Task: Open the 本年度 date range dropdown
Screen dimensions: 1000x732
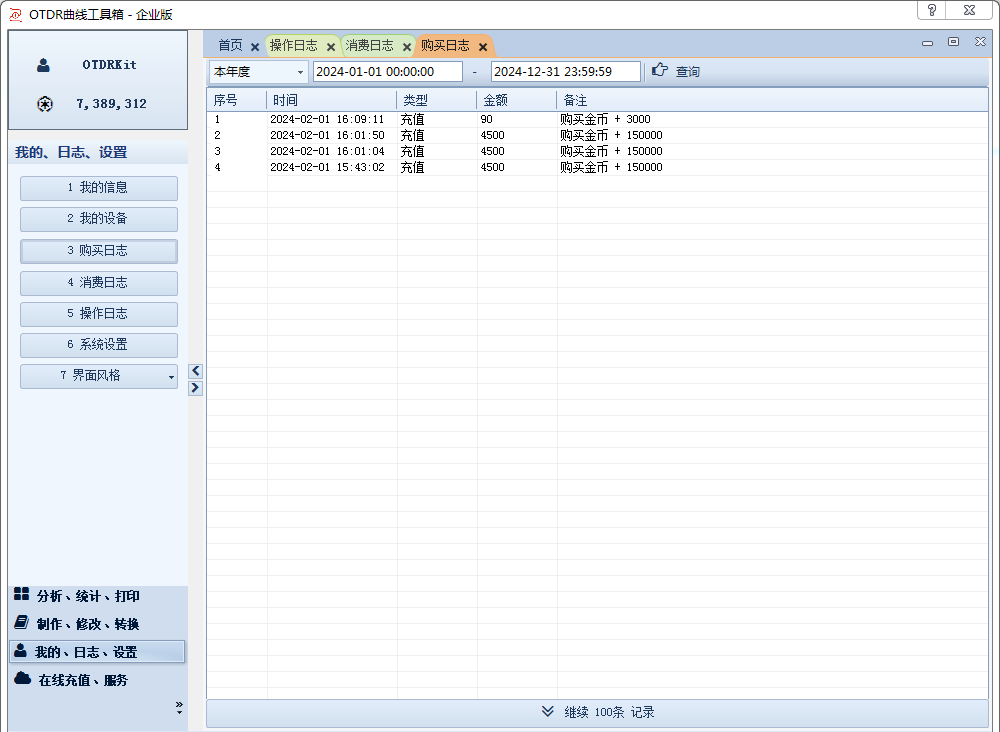Action: pyautogui.click(x=300, y=72)
